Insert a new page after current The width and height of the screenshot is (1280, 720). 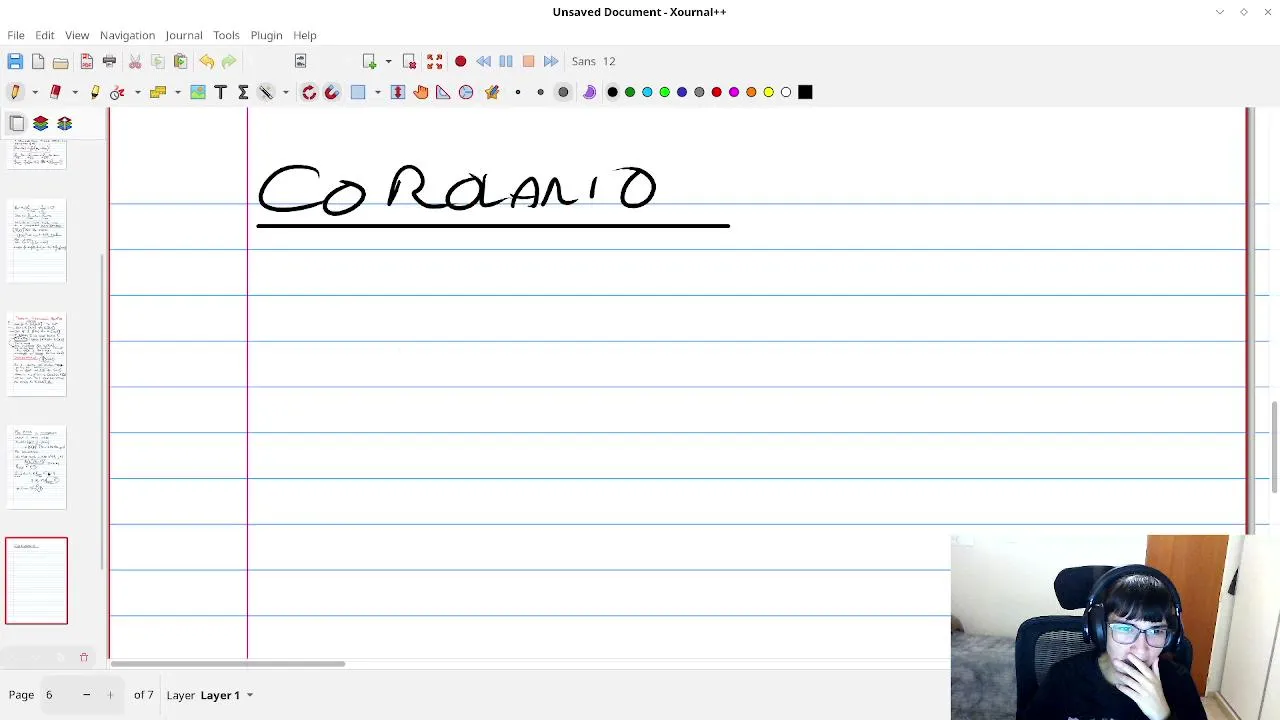pyautogui.click(x=370, y=61)
